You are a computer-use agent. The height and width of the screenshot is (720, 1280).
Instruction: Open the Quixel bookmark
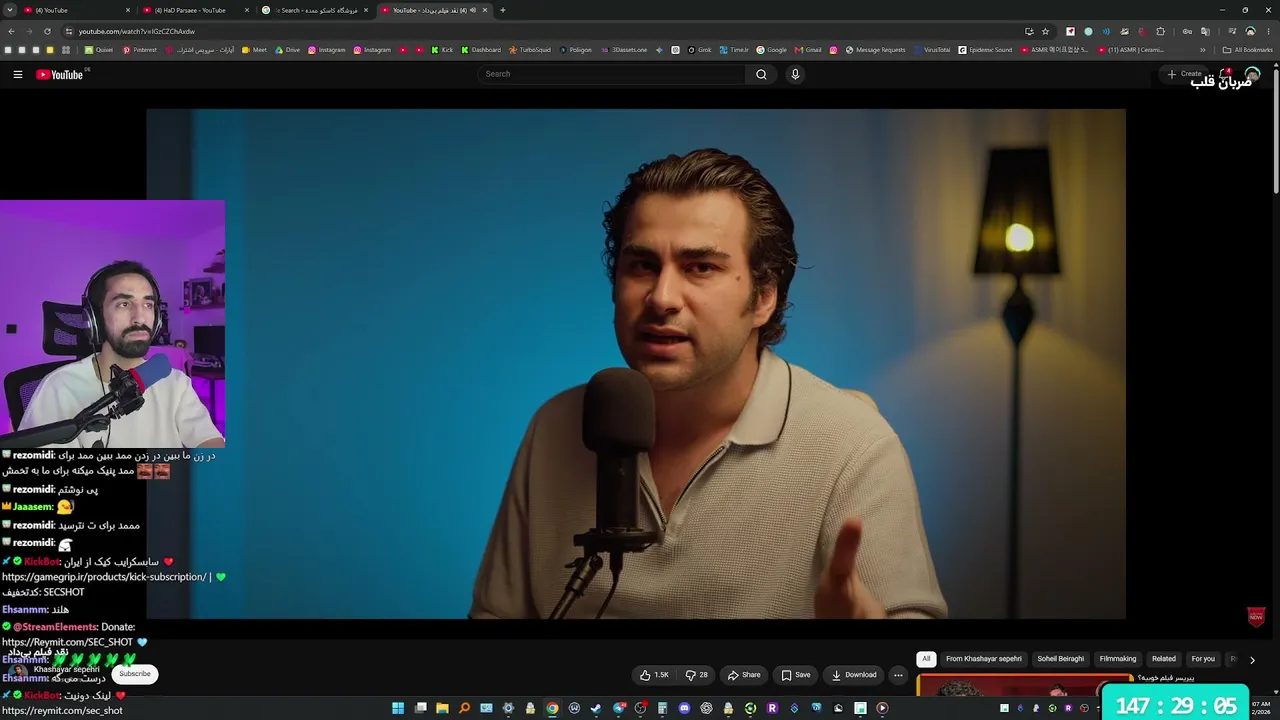click(99, 50)
